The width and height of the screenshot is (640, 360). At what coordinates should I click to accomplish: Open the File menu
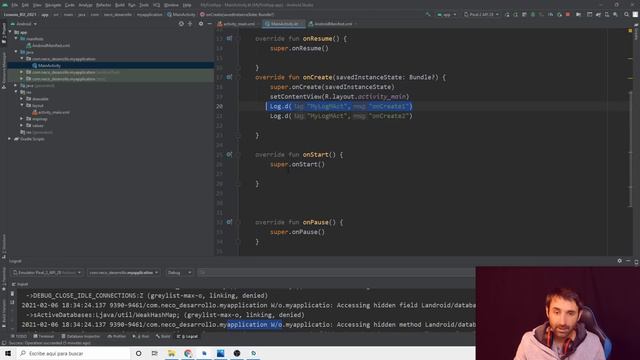(15, 5)
